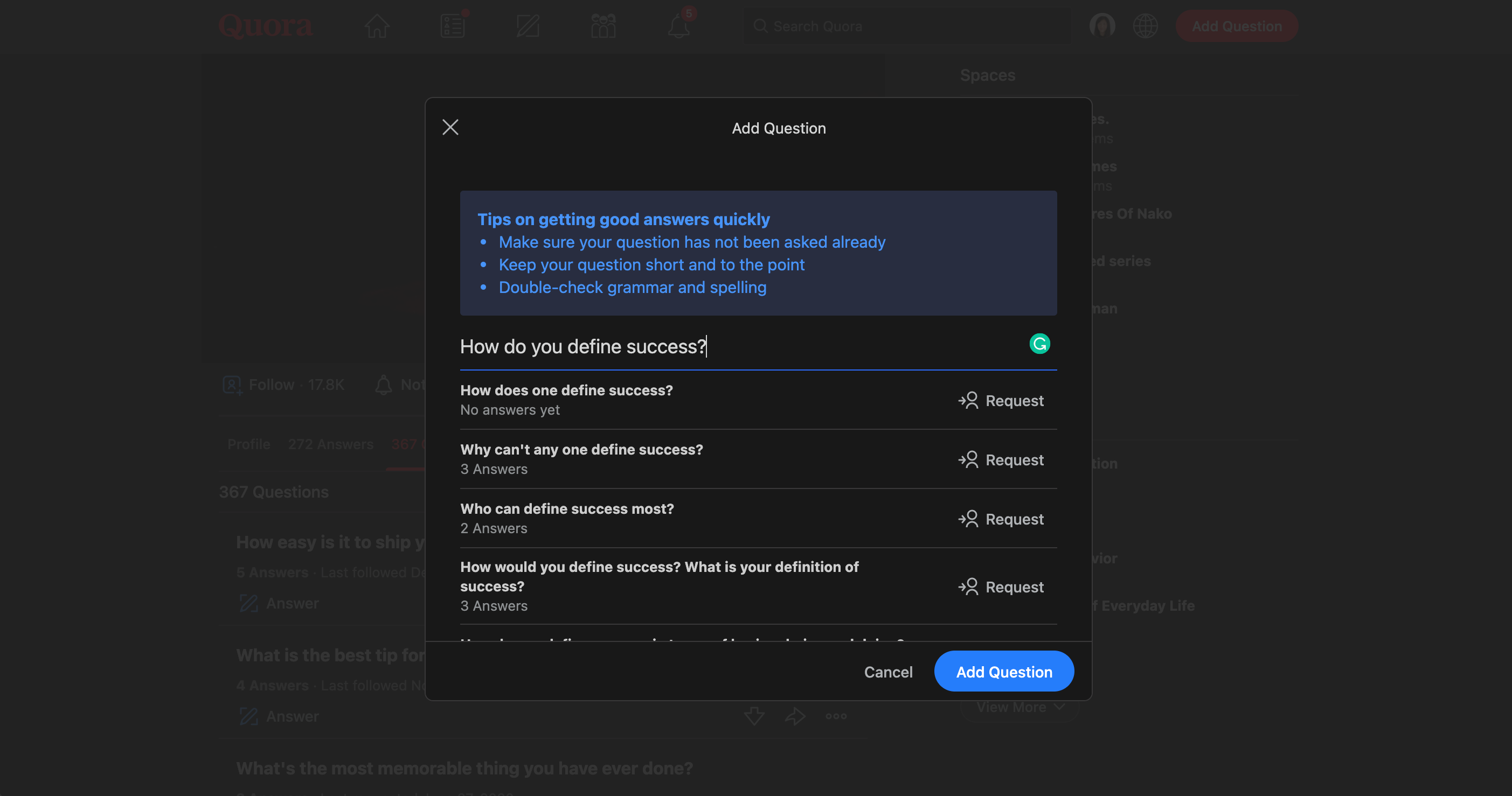Cancel the Add Question dialog
Image resolution: width=1512 pixels, height=796 pixels.
tap(887, 672)
